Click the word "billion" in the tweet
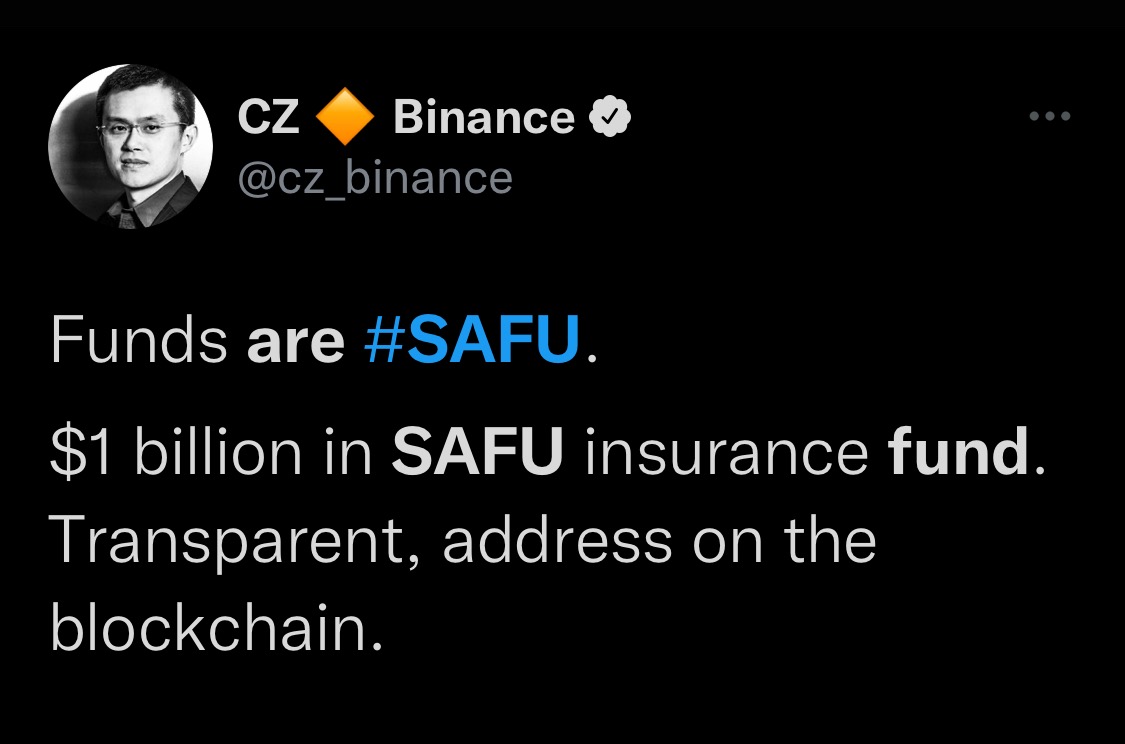The image size is (1125, 744). [216, 453]
